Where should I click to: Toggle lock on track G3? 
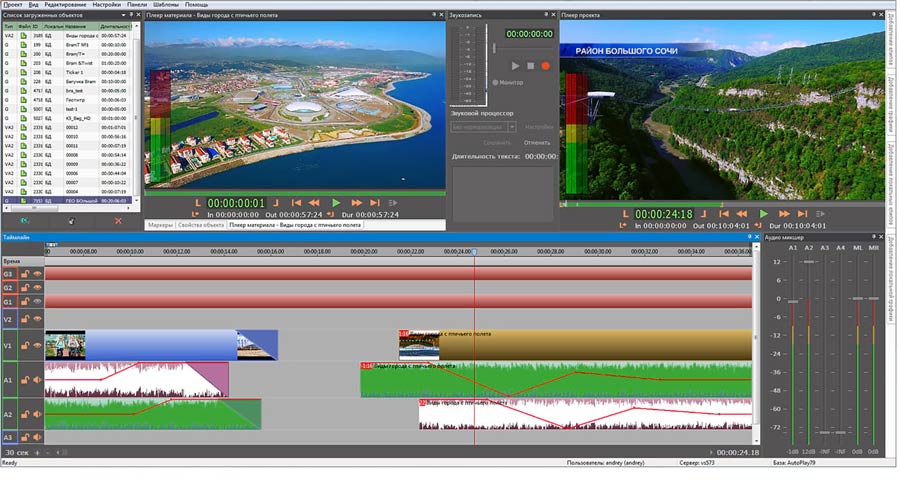[25, 274]
